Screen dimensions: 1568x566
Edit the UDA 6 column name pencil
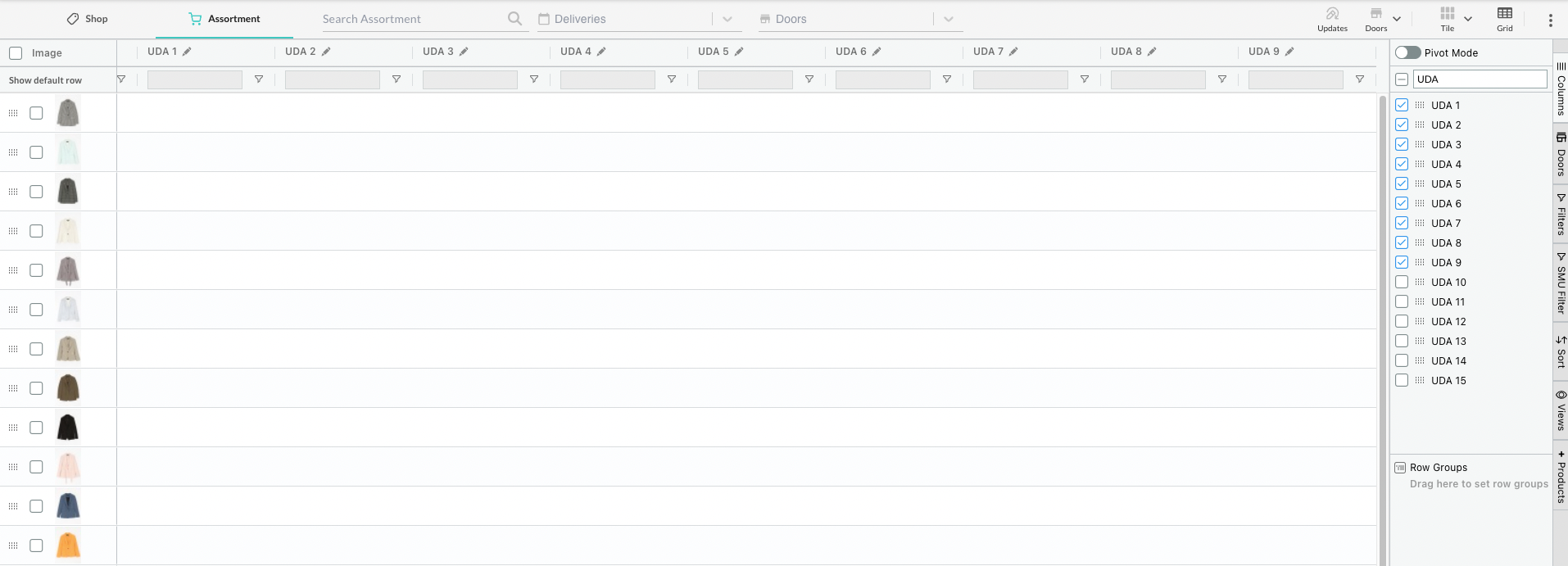(x=877, y=52)
